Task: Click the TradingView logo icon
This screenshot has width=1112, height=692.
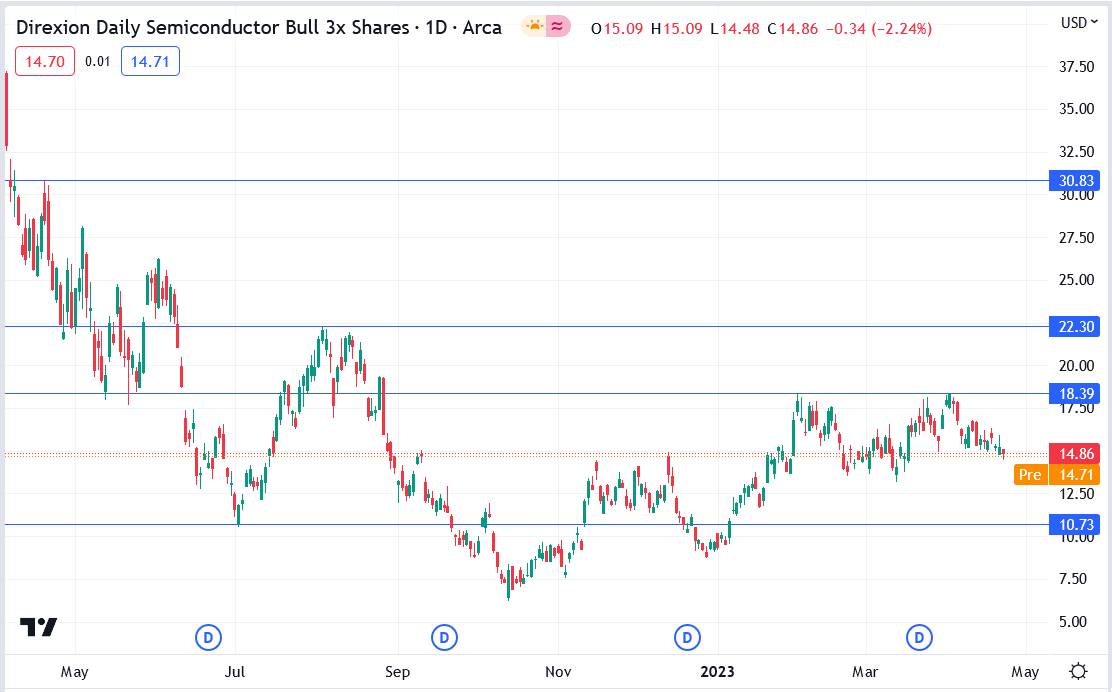Action: coord(38,627)
